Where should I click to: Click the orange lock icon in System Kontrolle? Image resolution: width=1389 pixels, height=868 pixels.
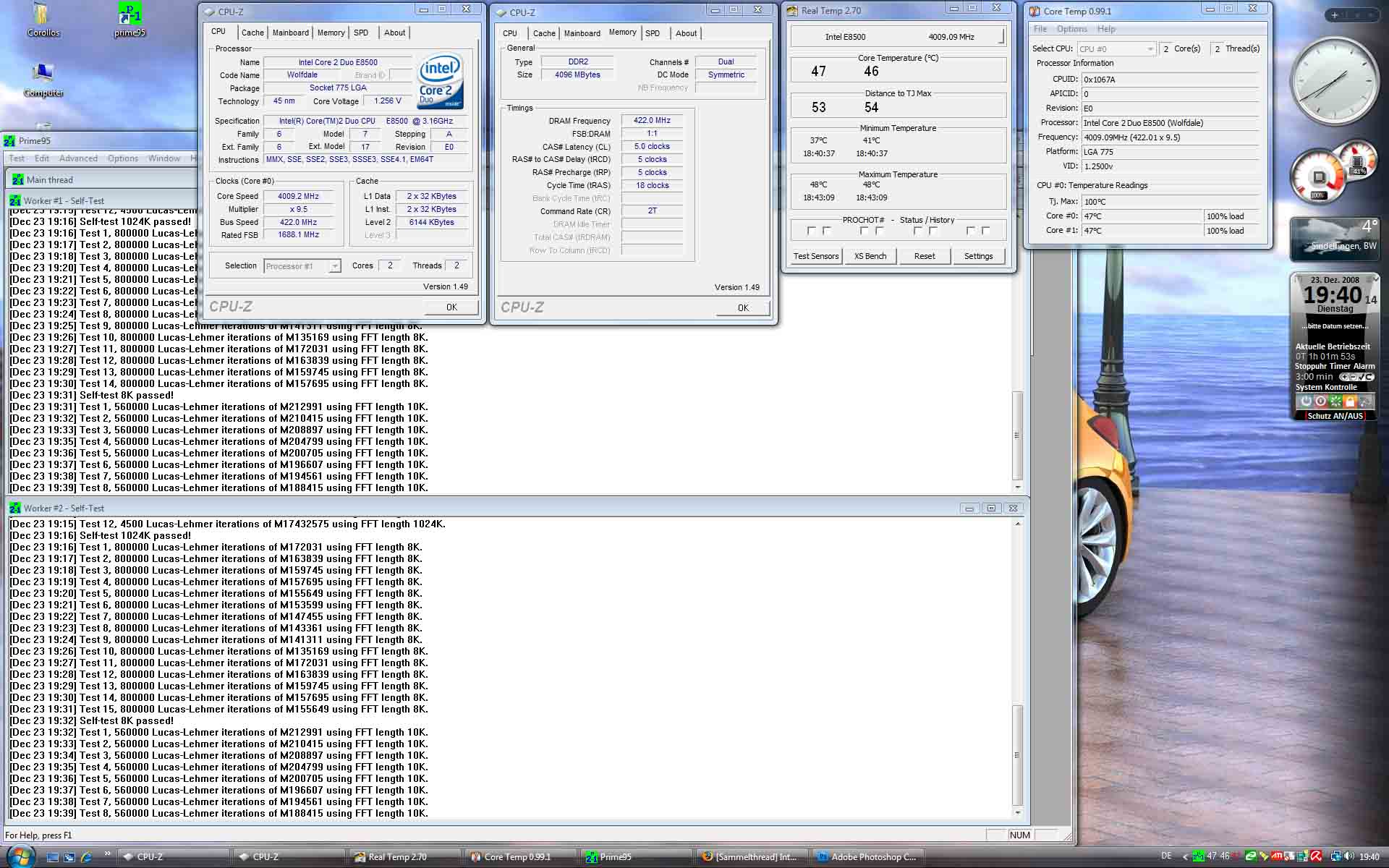(1350, 401)
